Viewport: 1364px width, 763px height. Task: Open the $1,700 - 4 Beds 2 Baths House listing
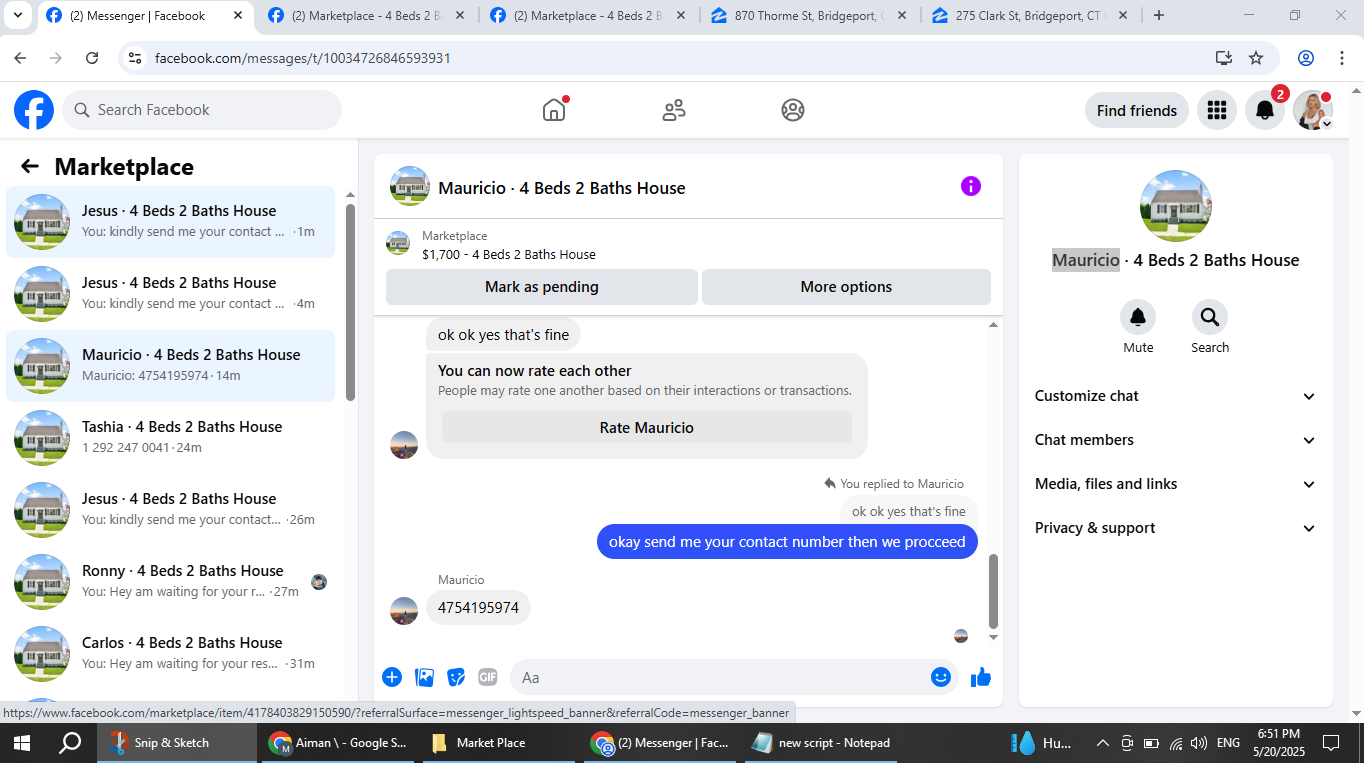coord(508,254)
